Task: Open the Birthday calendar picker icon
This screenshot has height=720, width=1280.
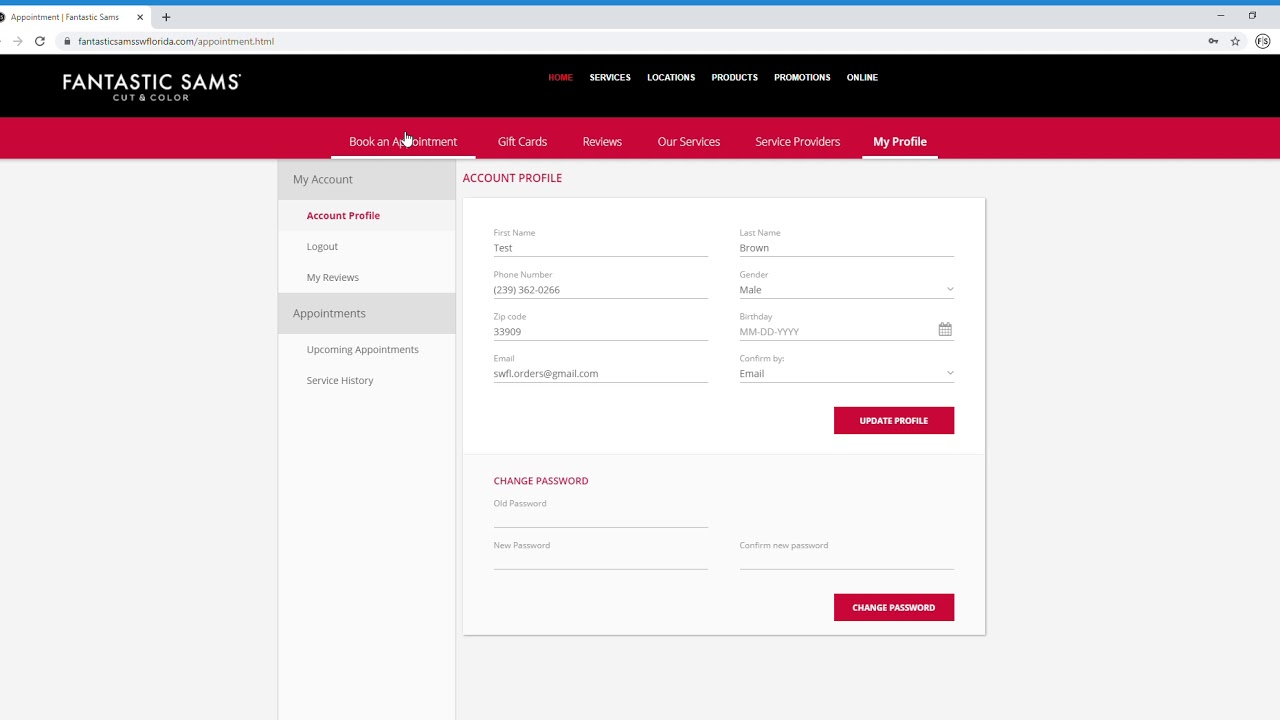Action: (945, 329)
